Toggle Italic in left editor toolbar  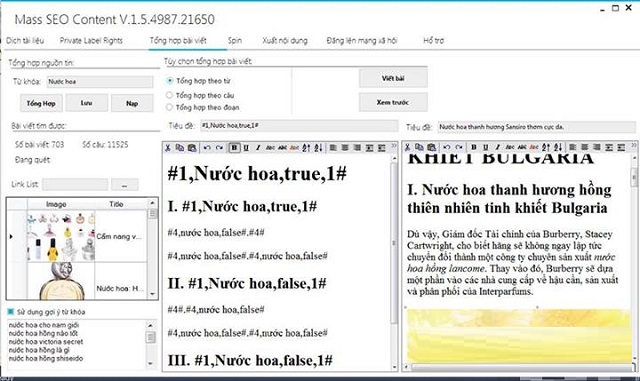click(258, 148)
